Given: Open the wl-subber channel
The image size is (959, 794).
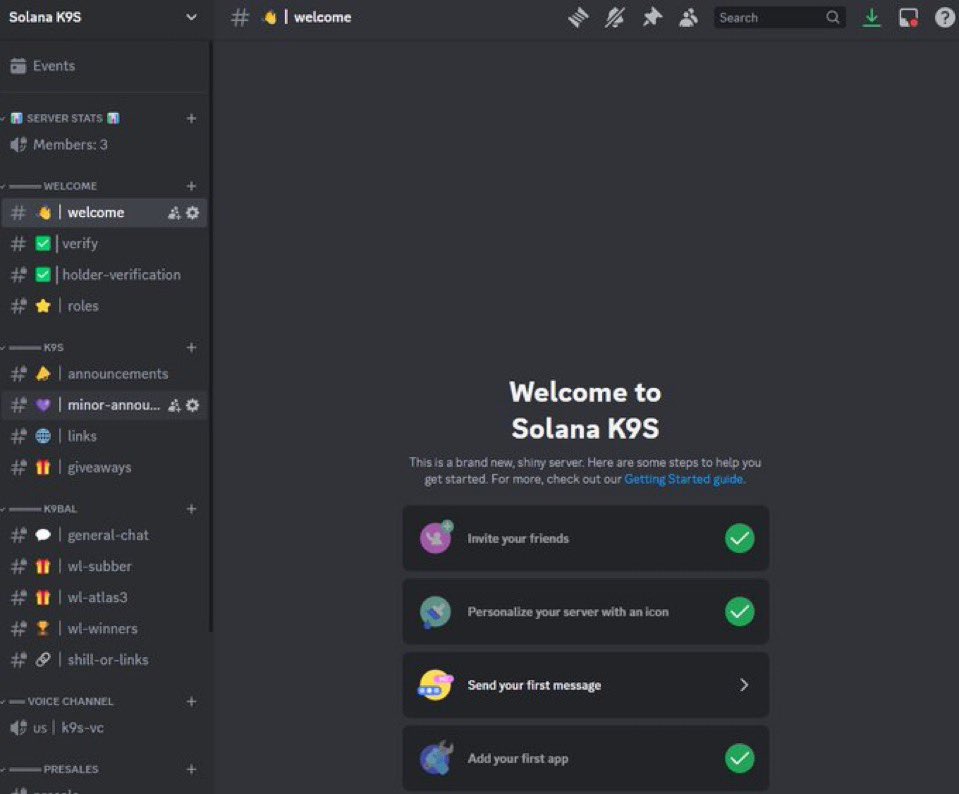Looking at the screenshot, I should [x=104, y=566].
